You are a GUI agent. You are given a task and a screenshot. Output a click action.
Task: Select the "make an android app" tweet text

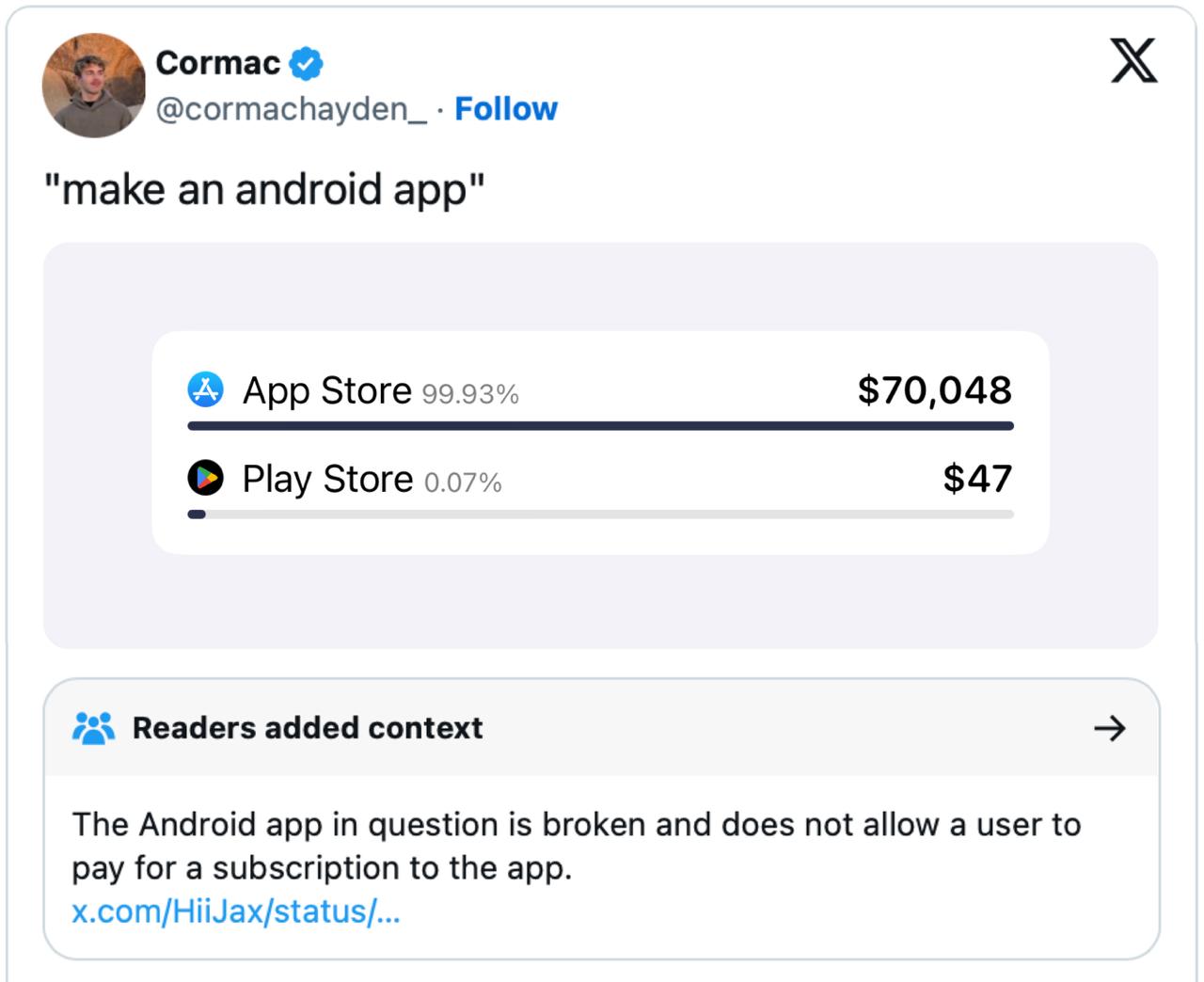tap(265, 189)
